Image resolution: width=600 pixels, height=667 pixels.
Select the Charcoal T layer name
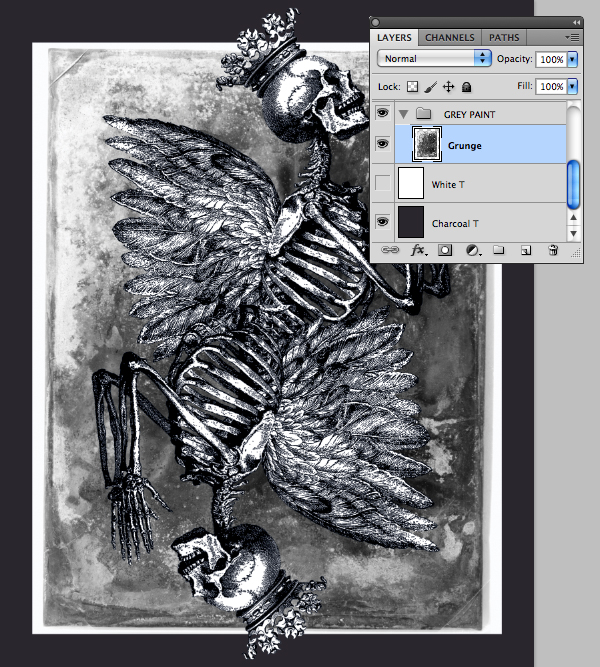[455, 223]
